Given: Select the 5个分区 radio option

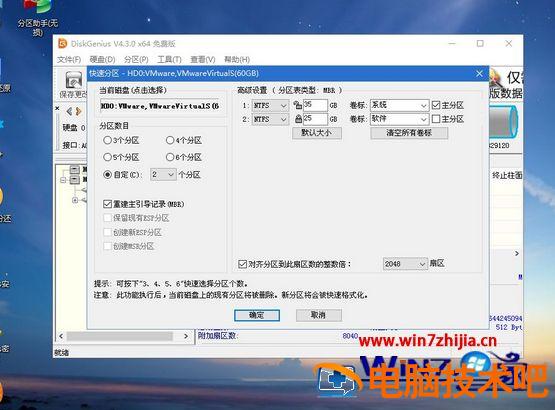Looking at the screenshot, I should (107, 157).
